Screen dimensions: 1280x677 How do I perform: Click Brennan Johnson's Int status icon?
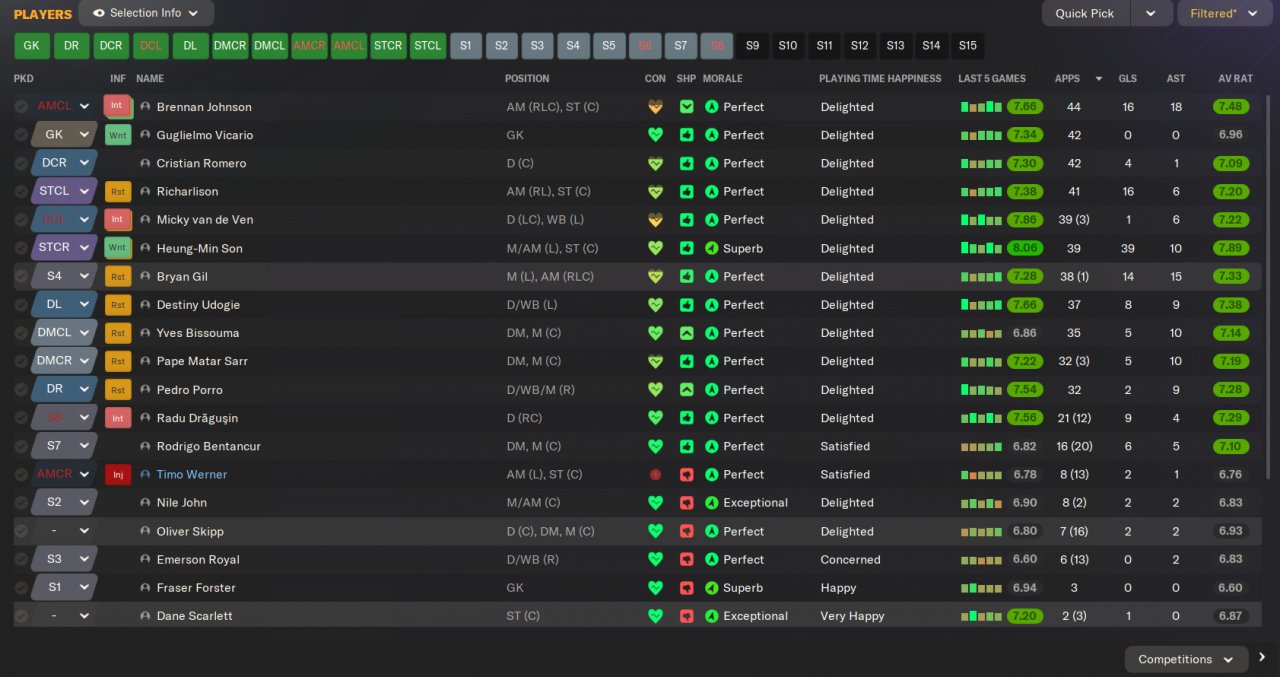[118, 107]
